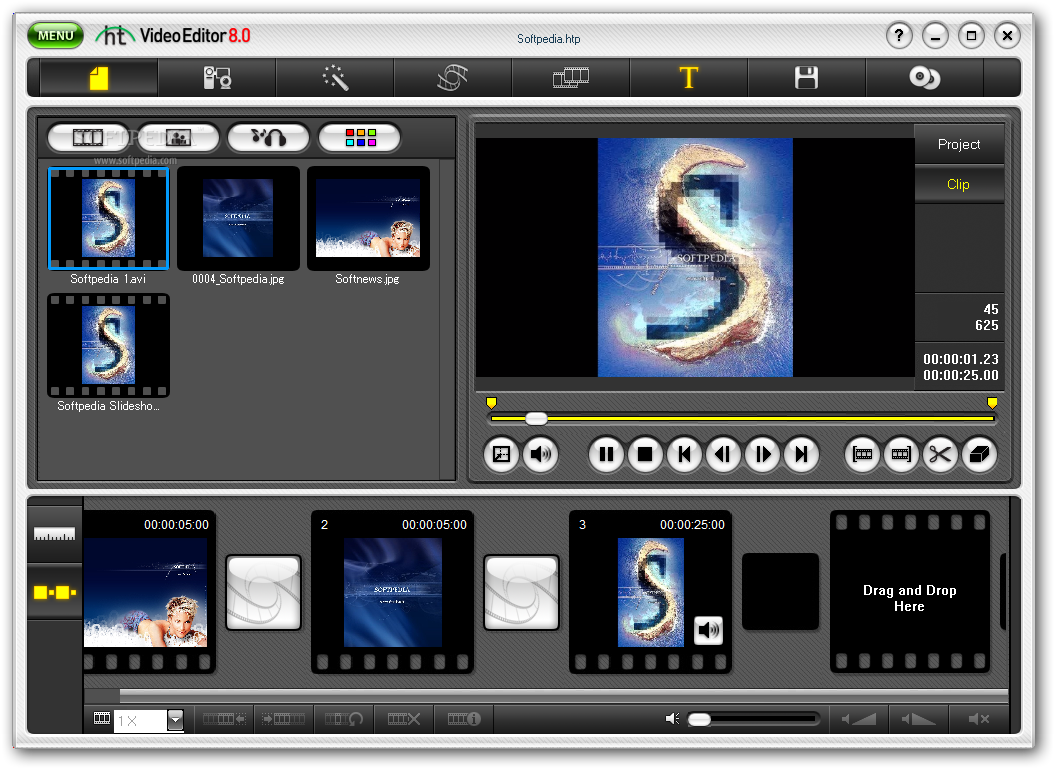Image resolution: width=1055 pixels, height=769 pixels.
Task: Click the volume slider handle
Action: 700,719
